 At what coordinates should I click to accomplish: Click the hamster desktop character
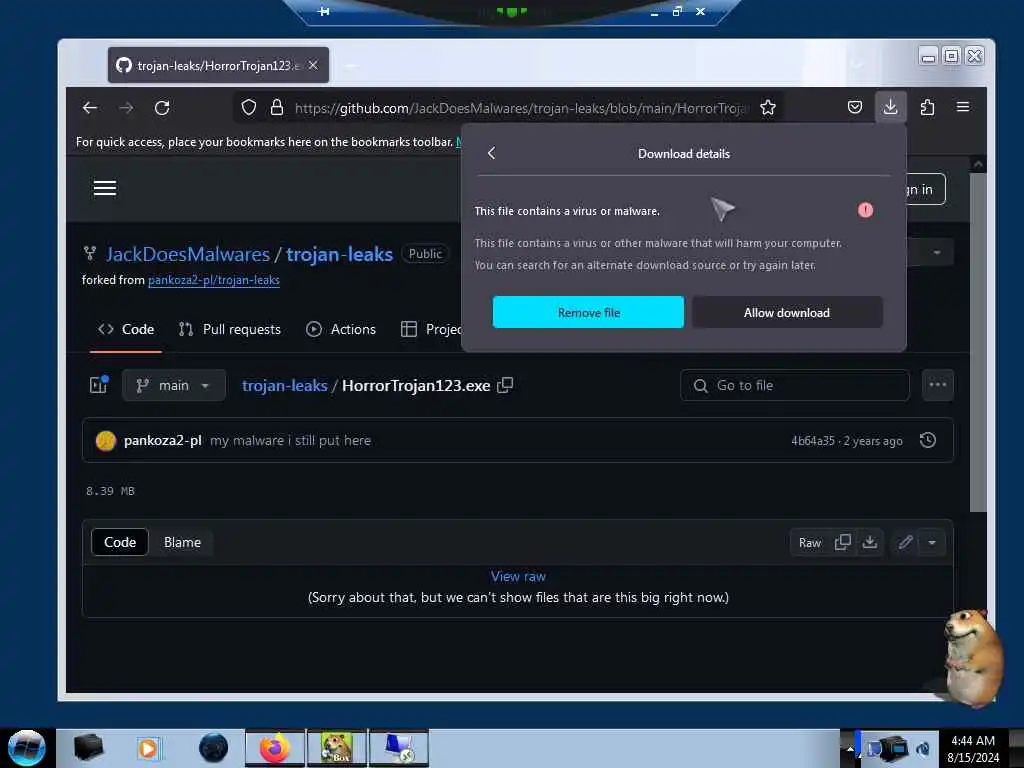[972, 658]
